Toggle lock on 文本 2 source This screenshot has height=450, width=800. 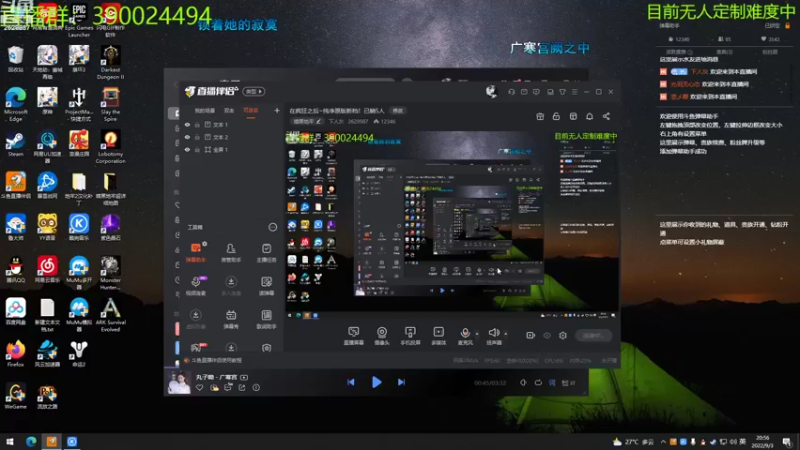tap(197, 137)
